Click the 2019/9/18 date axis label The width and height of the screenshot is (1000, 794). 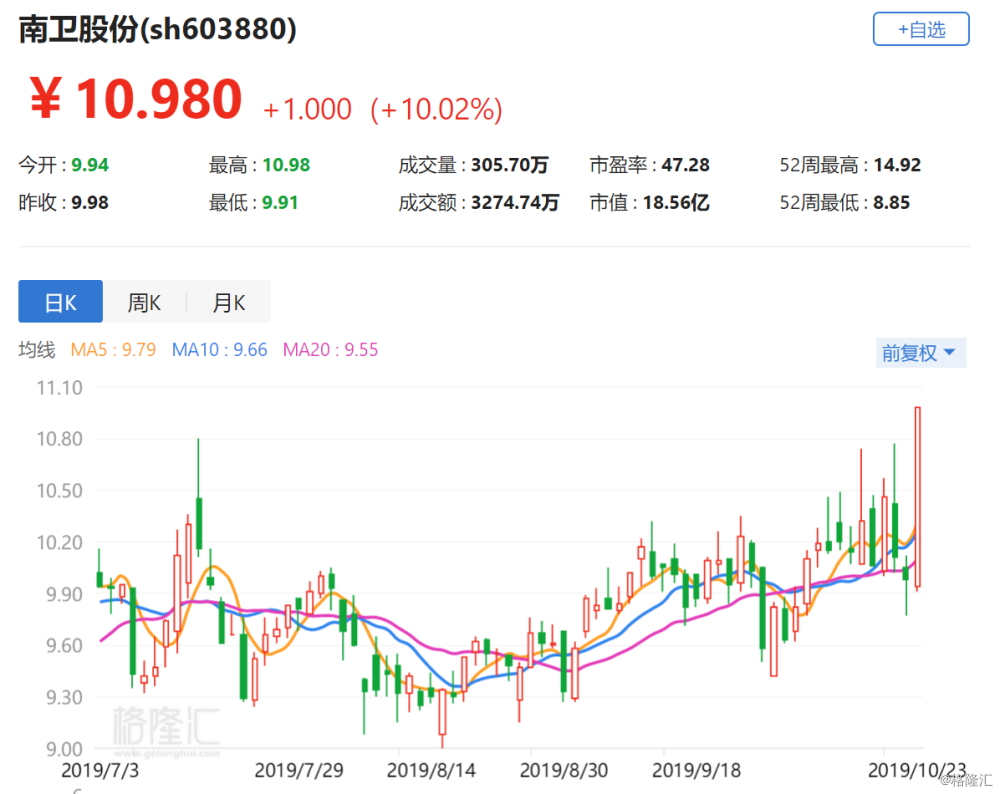(x=696, y=770)
